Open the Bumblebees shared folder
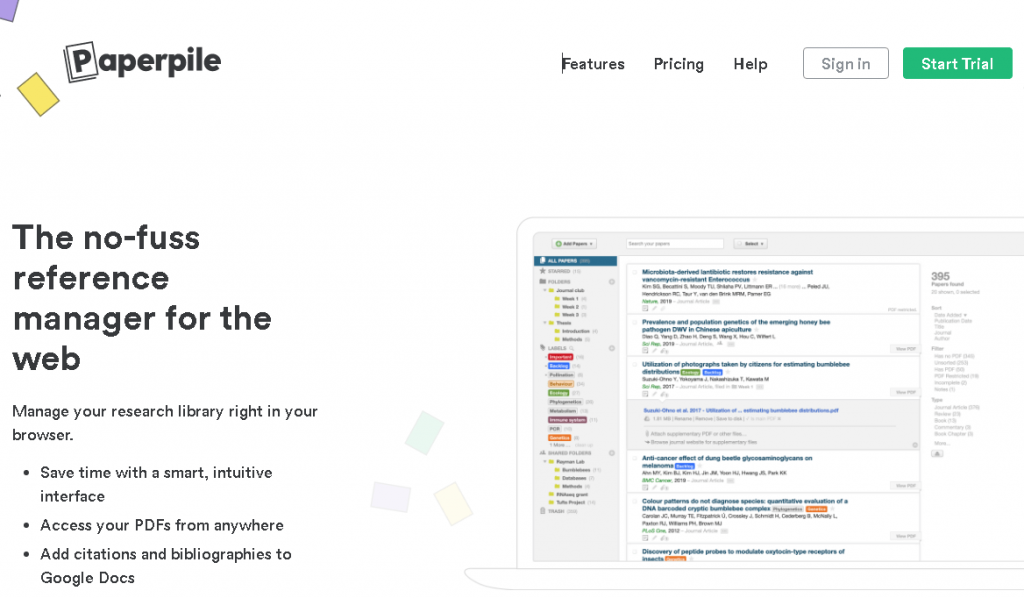 577,470
